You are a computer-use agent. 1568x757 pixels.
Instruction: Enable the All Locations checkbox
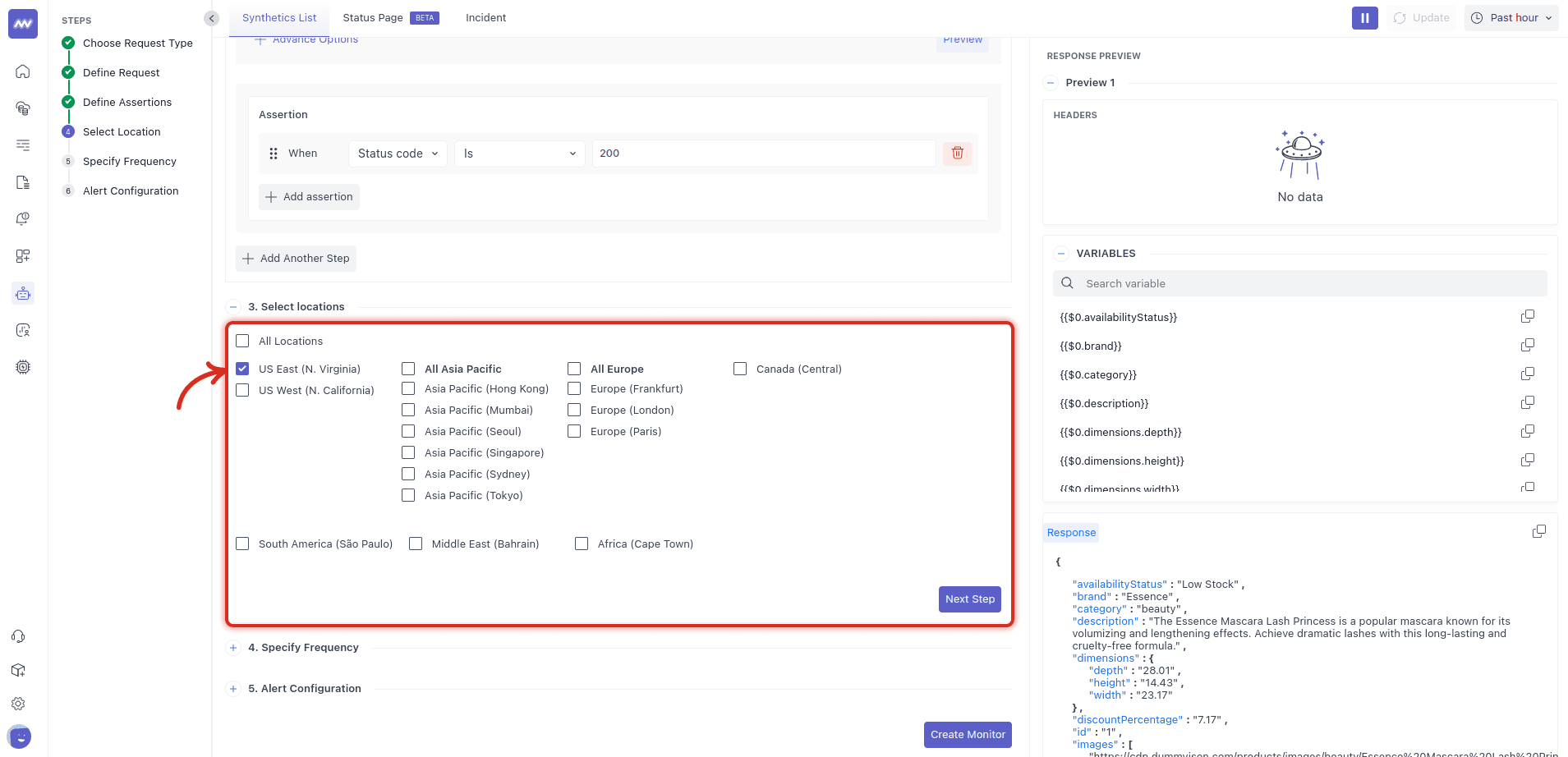click(x=242, y=341)
